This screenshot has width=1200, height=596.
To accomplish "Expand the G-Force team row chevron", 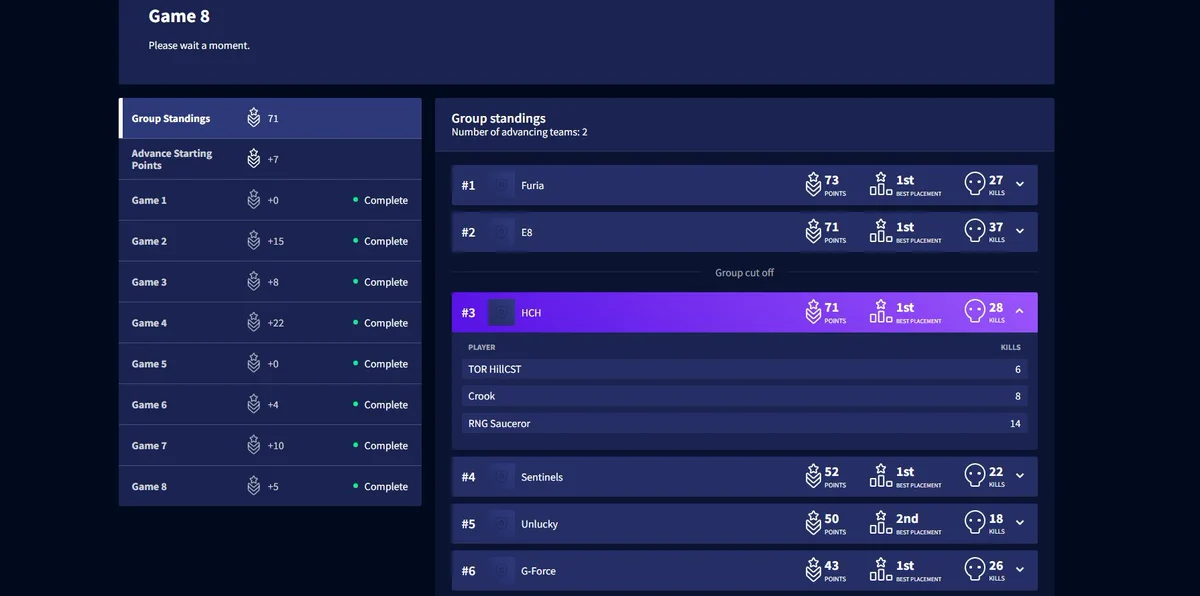I will (x=1020, y=571).
